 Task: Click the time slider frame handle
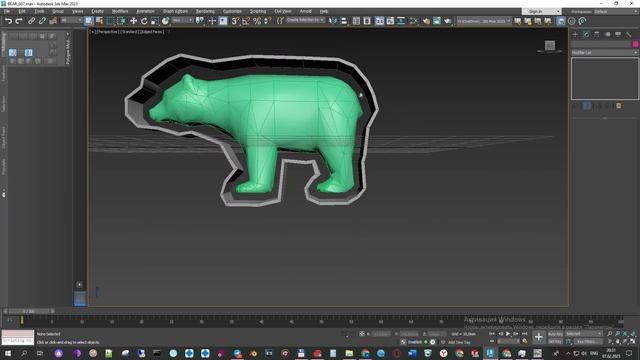(29, 311)
